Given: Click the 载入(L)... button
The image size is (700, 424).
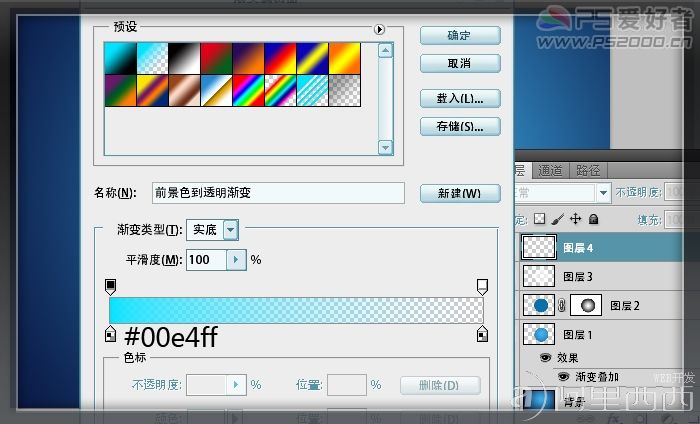Looking at the screenshot, I should (460, 99).
